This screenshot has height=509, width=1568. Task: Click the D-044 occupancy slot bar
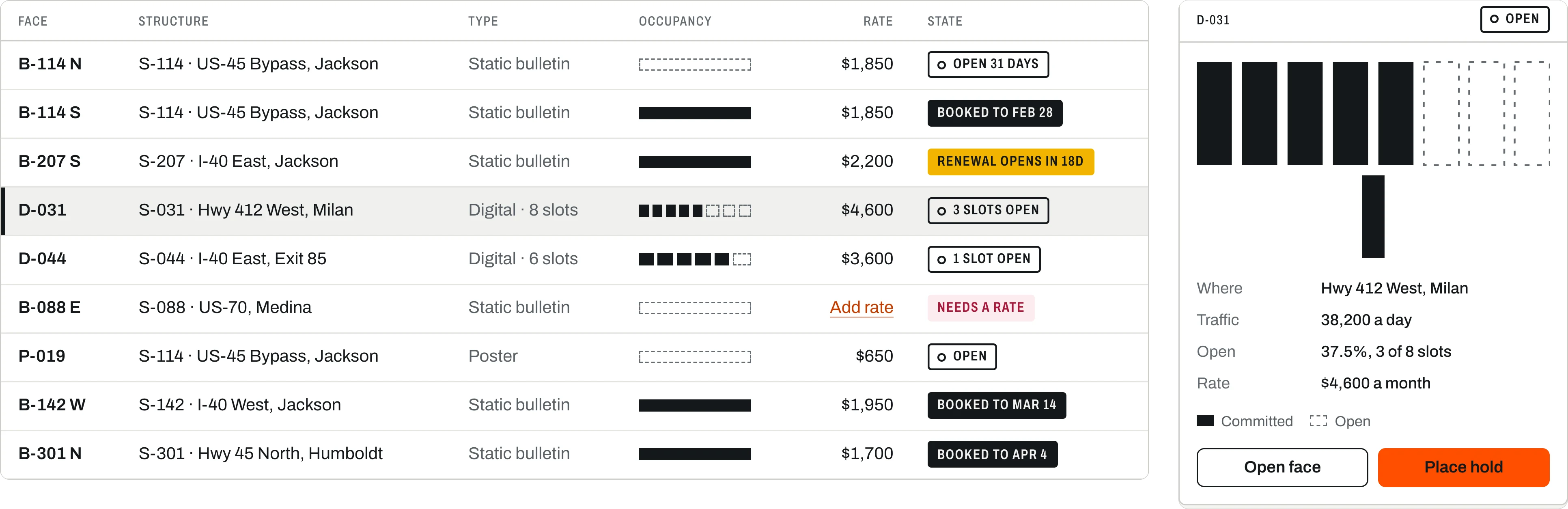[695, 259]
